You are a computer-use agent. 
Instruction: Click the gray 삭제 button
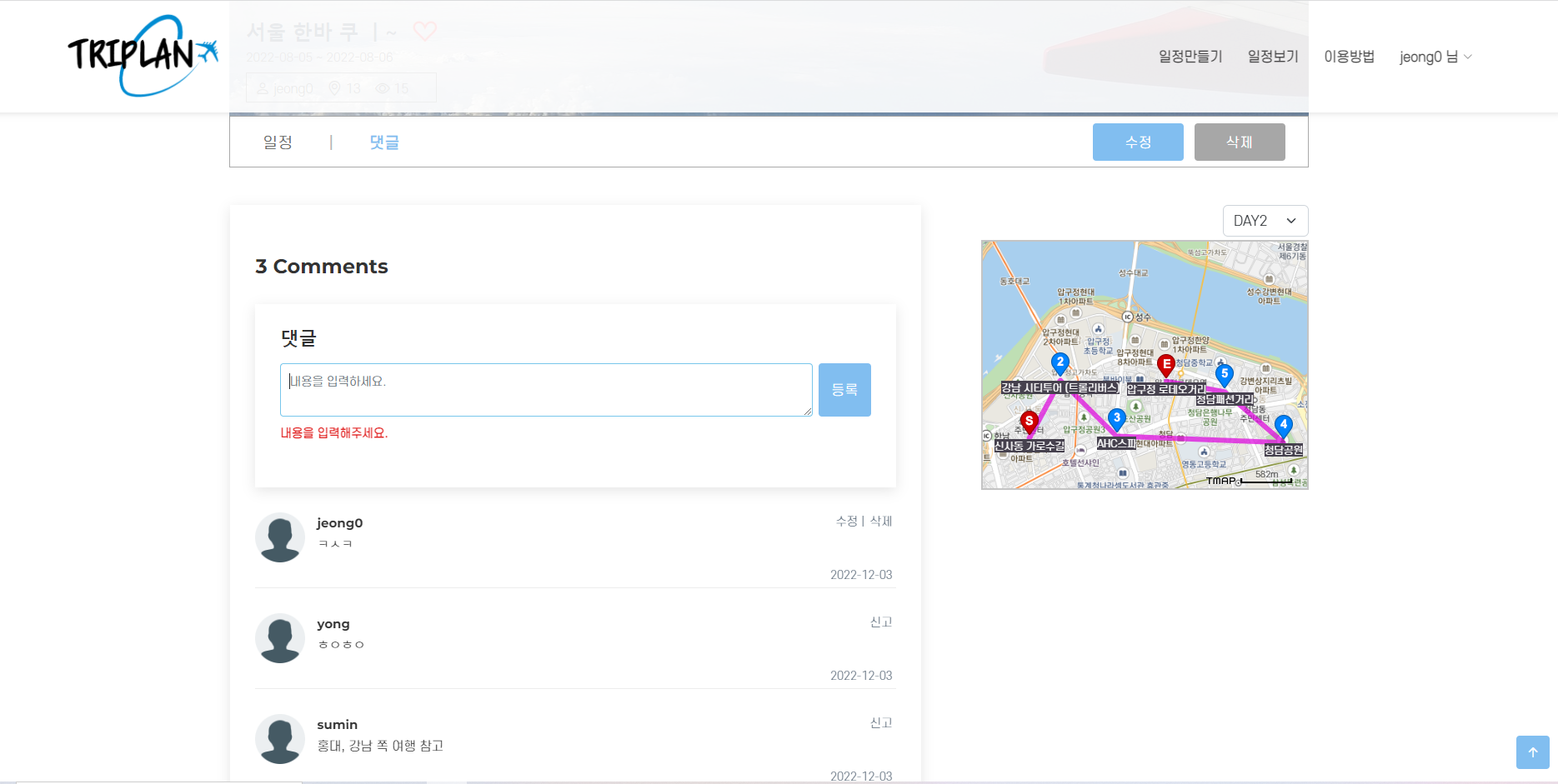pyautogui.click(x=1240, y=142)
